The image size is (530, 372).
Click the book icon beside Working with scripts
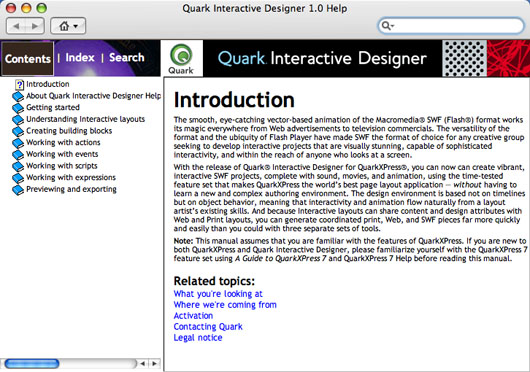18,166
